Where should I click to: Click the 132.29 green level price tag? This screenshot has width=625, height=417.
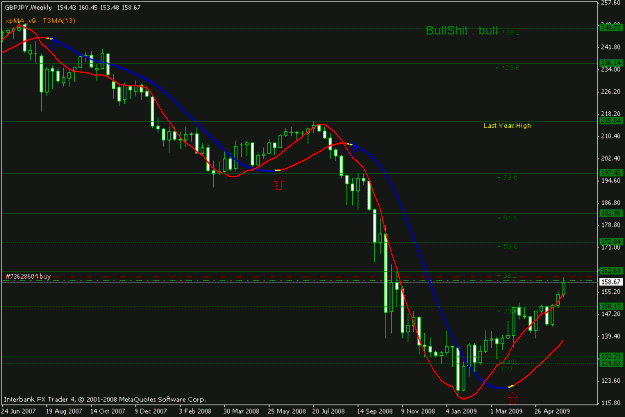coord(611,356)
